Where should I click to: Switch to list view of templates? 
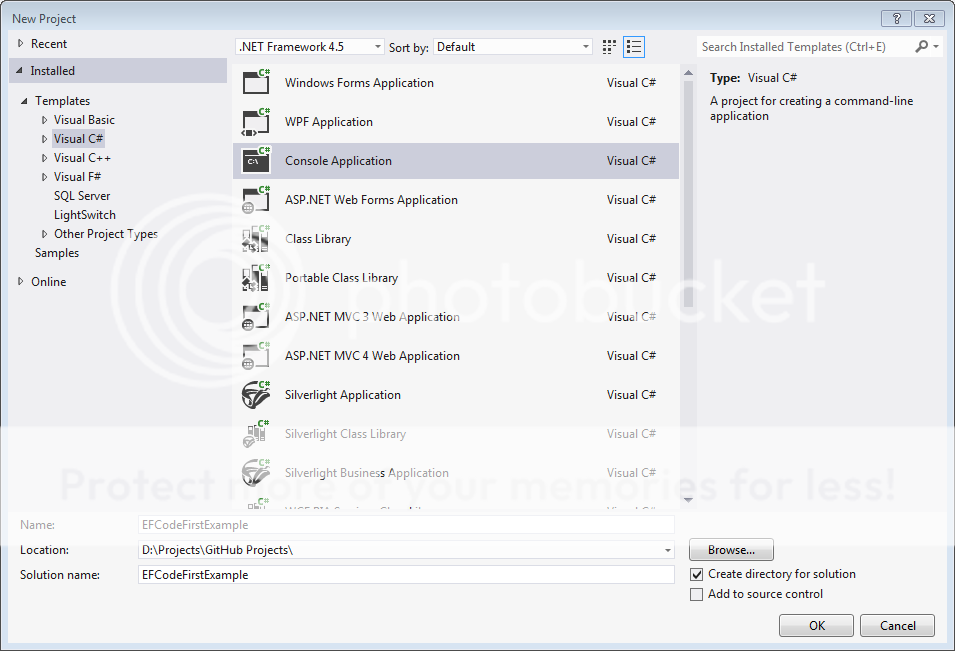pos(633,46)
